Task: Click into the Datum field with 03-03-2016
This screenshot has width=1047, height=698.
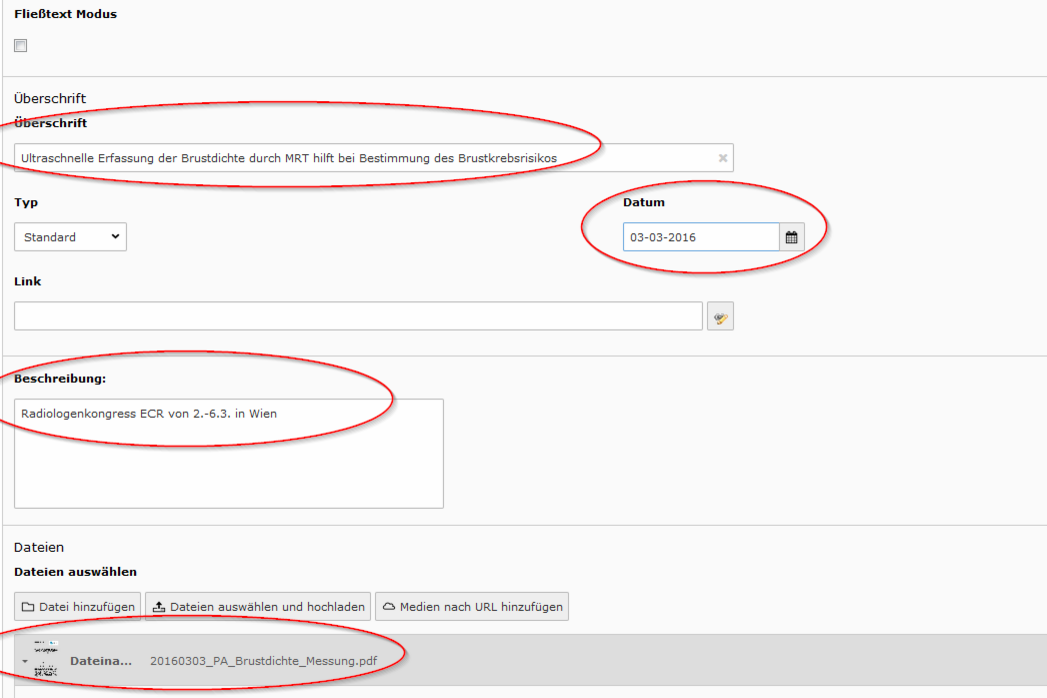Action: coord(700,238)
